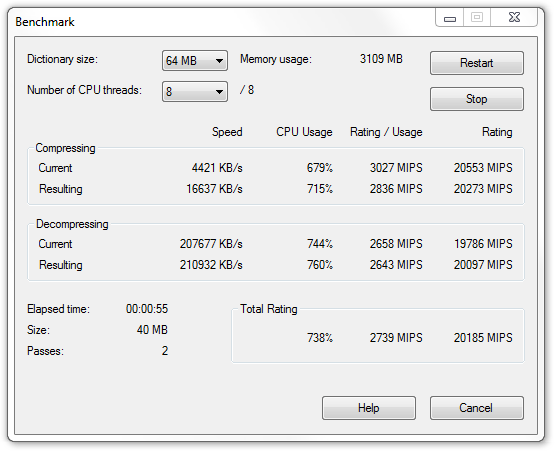Click the arrow beside the 8 threads value
The image size is (555, 451).
pos(219,92)
